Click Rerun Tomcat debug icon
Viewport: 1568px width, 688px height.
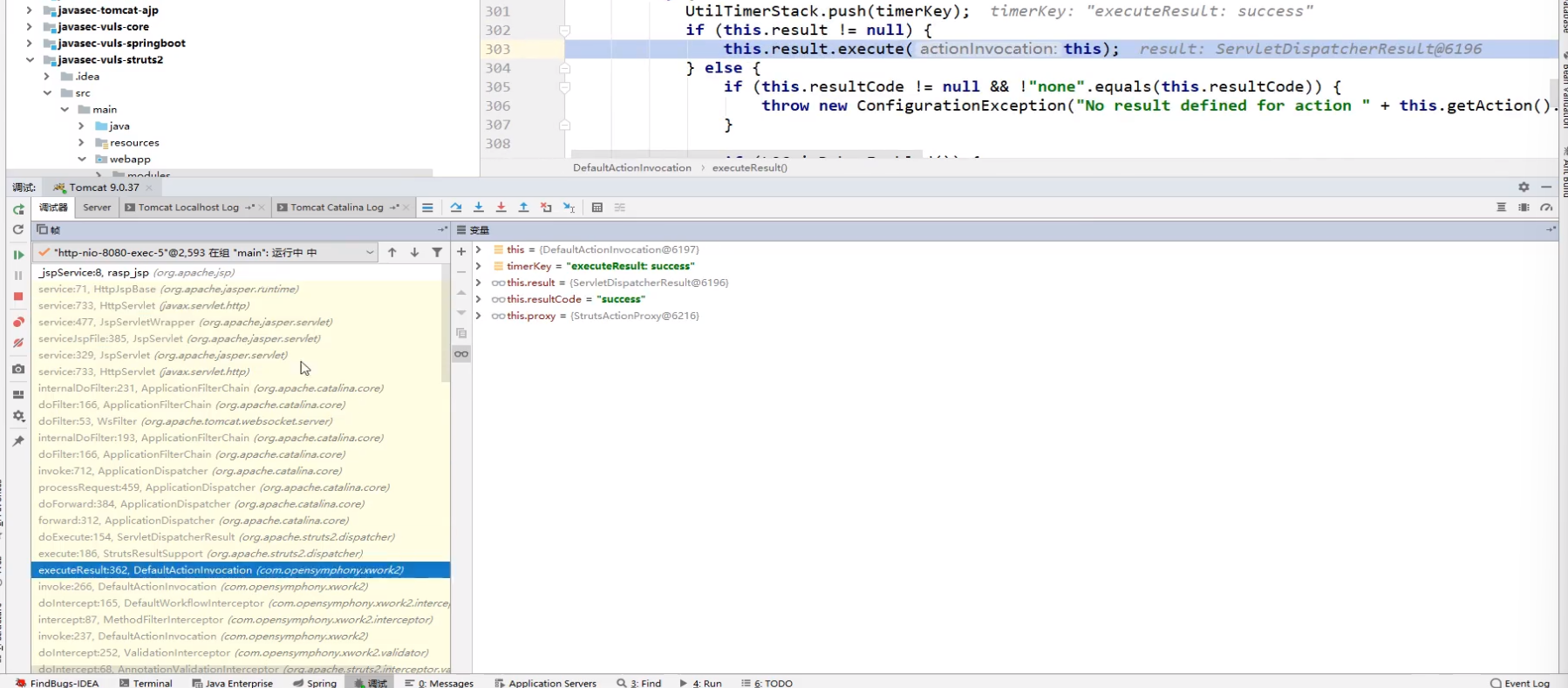point(18,209)
